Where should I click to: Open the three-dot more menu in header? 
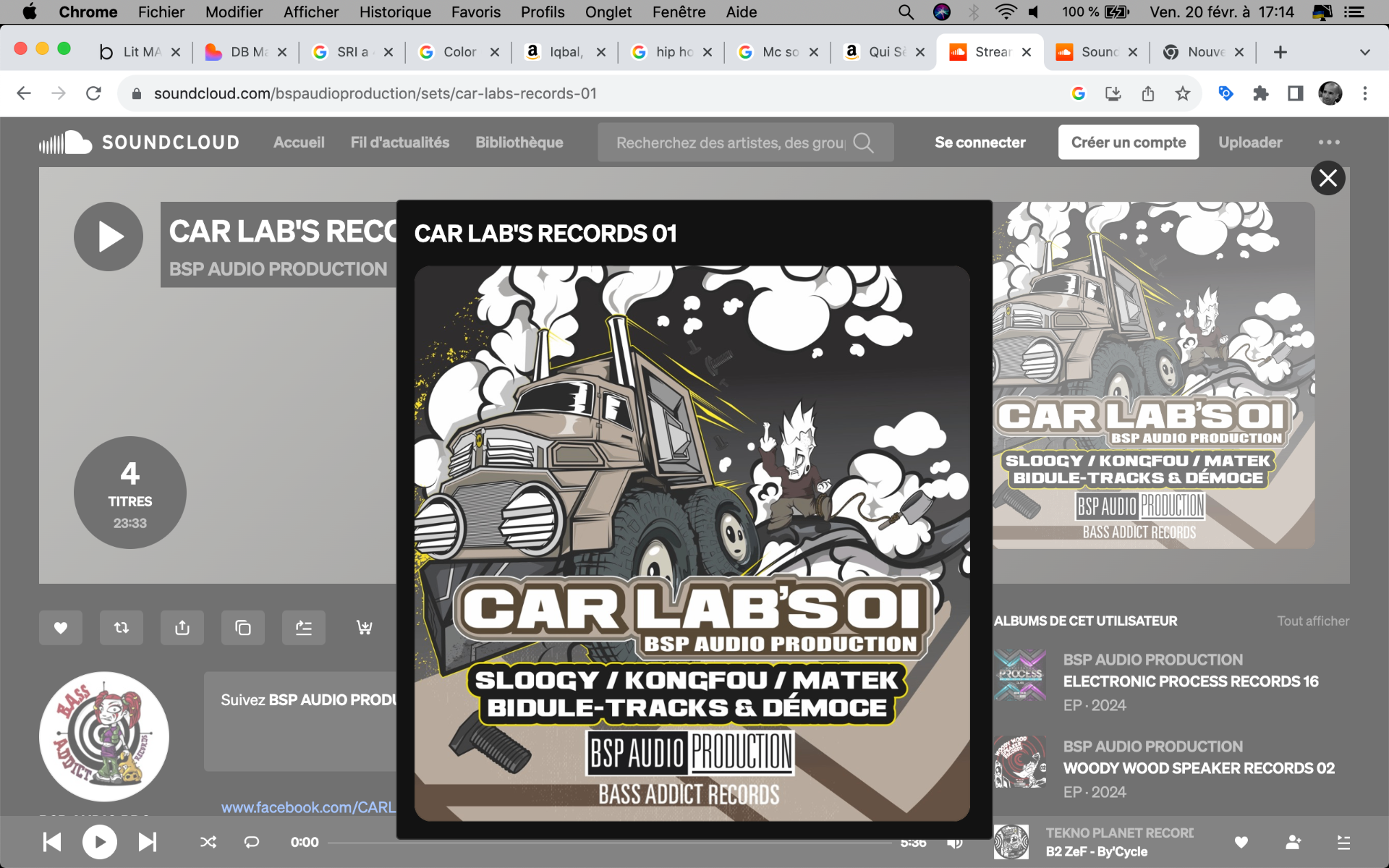click(x=1329, y=142)
